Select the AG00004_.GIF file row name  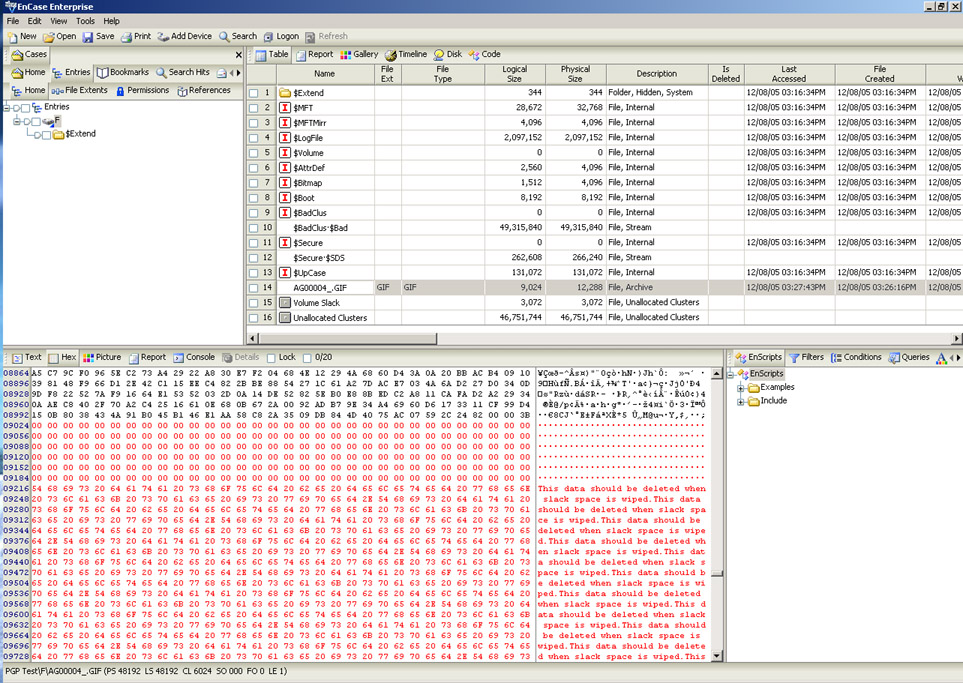point(320,287)
